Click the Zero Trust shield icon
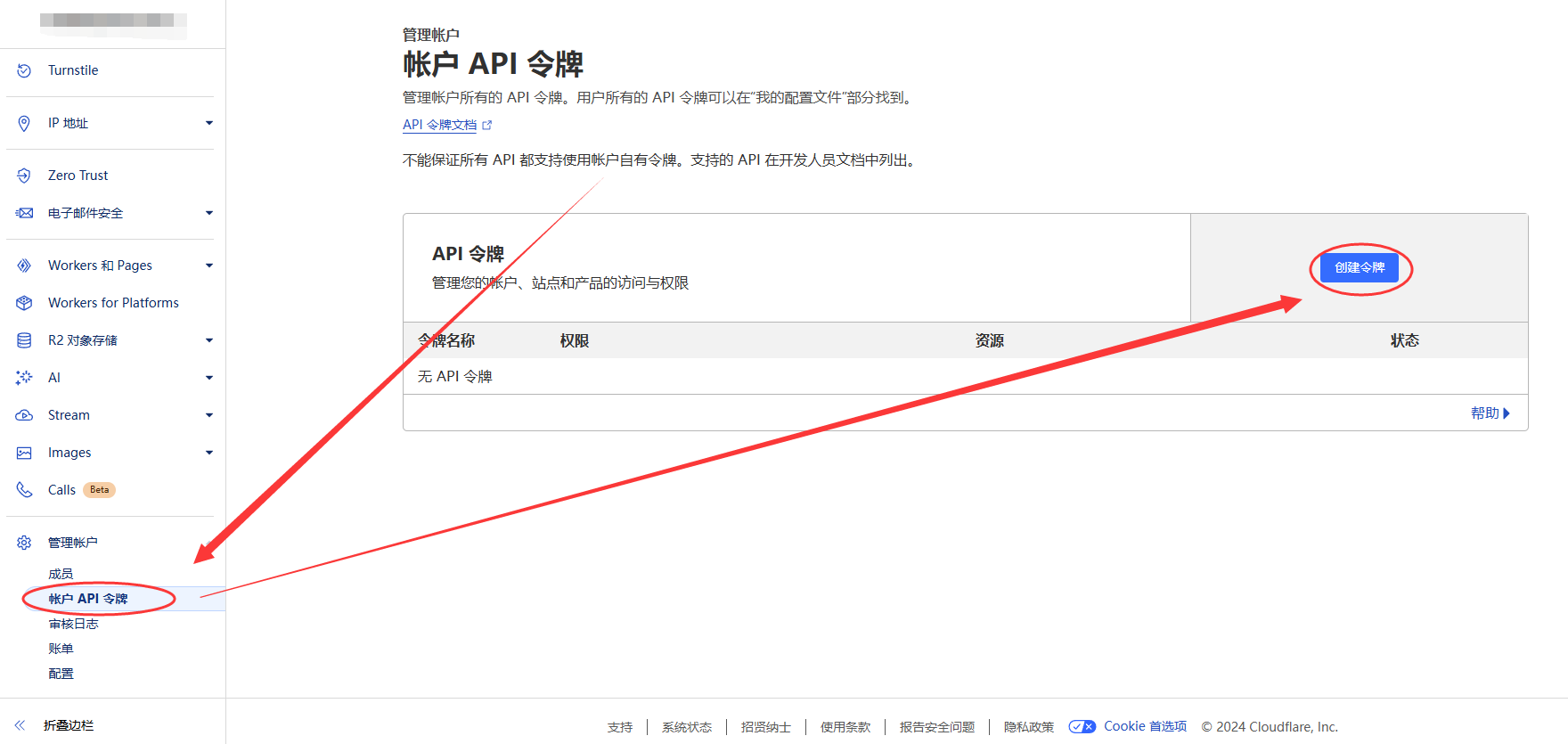Viewport: 1568px width, 744px height. [24, 176]
